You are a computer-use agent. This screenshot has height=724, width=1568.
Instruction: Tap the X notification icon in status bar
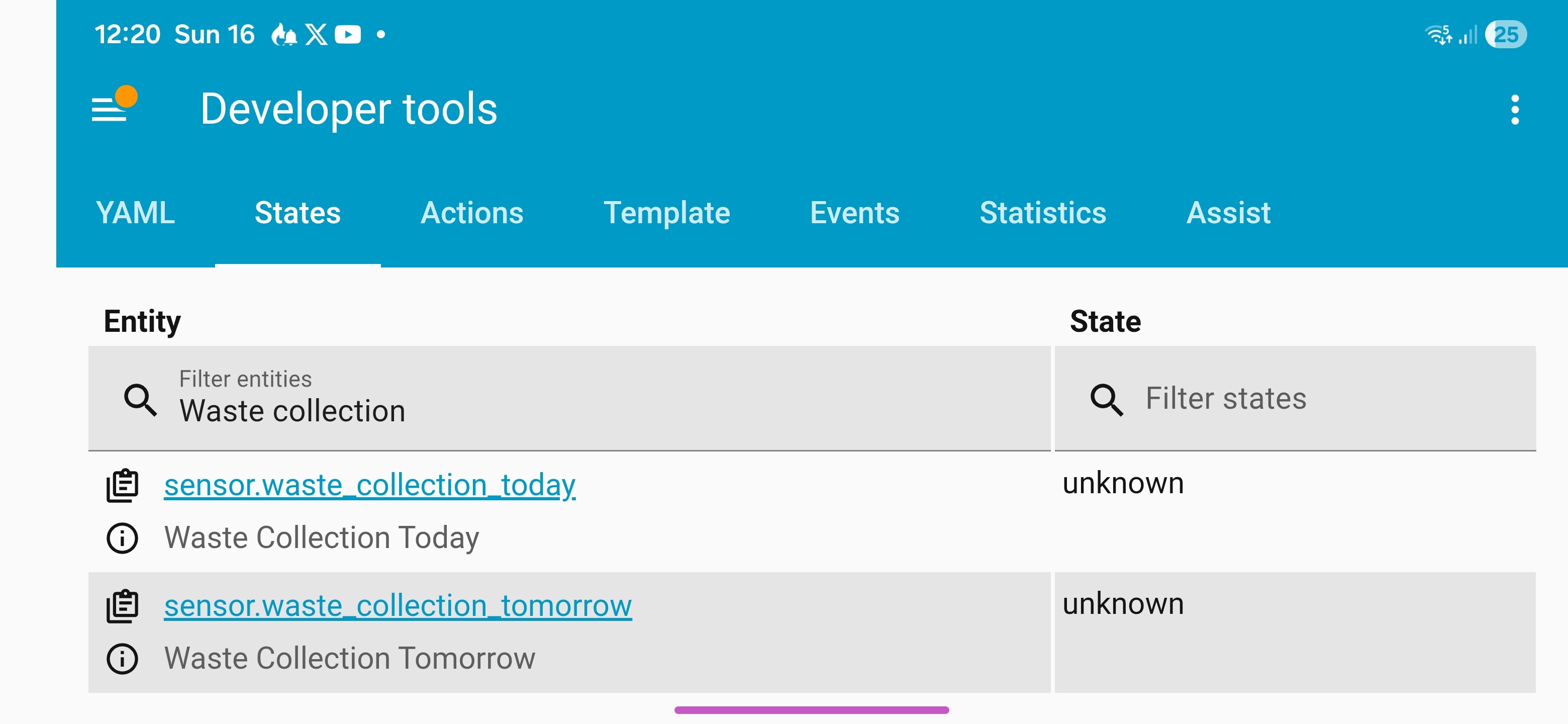click(315, 35)
